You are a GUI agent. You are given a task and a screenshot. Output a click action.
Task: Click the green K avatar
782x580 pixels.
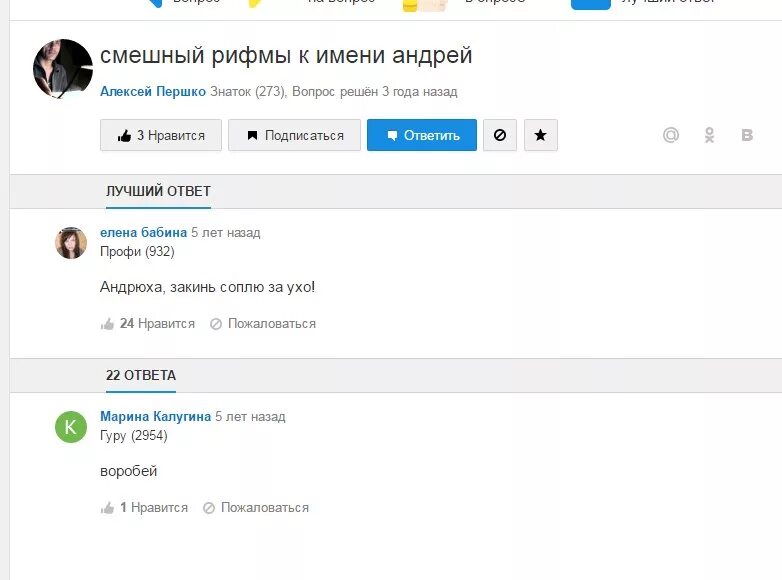click(71, 427)
